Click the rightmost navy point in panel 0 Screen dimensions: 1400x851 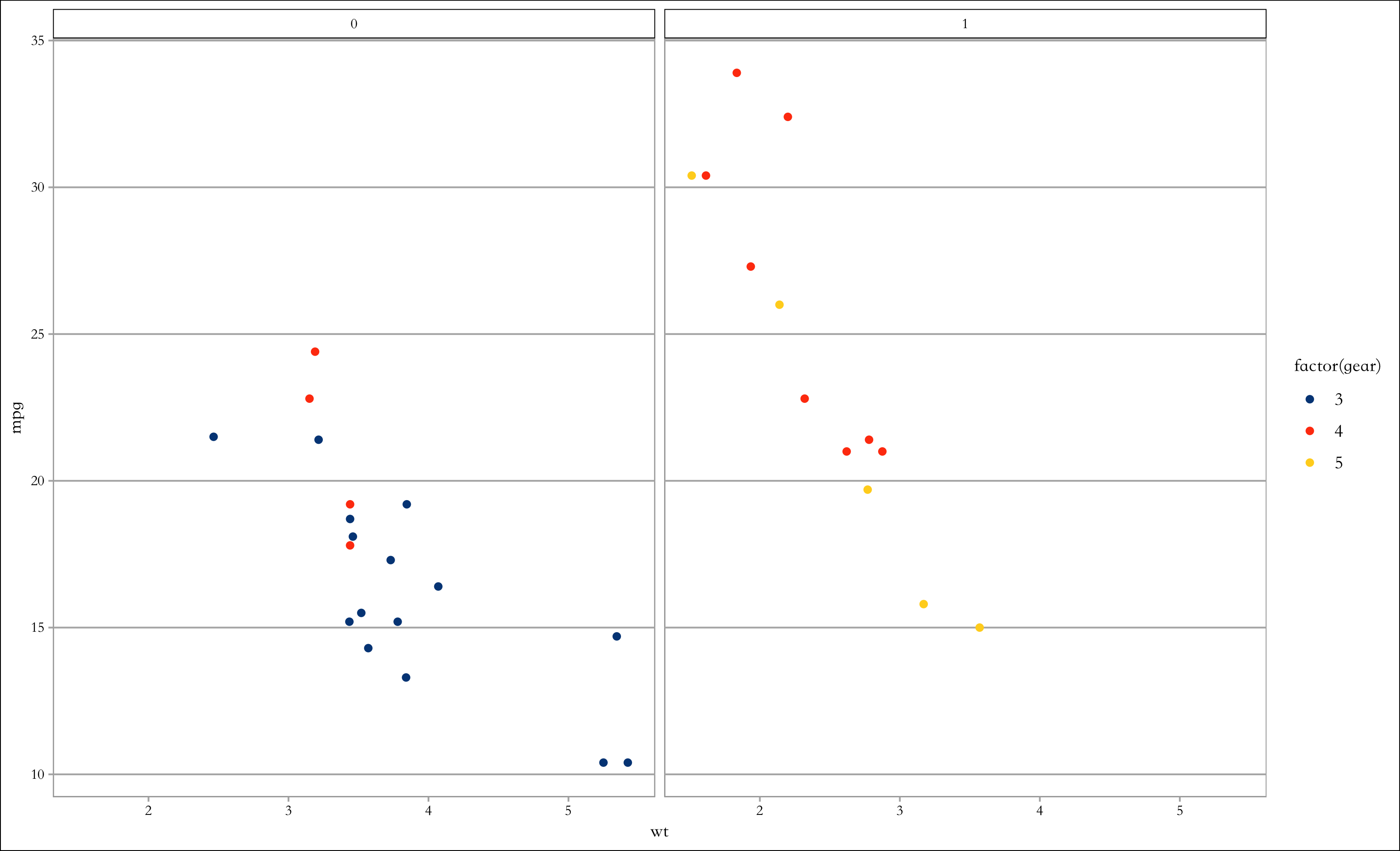click(628, 763)
